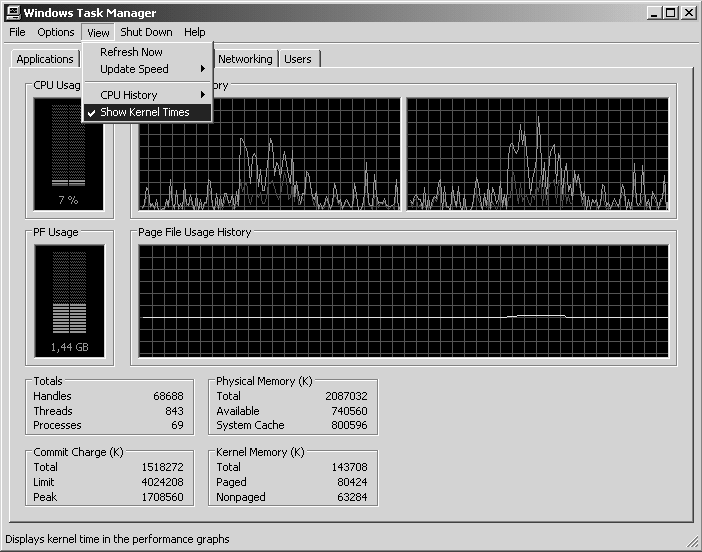Click the window resize grip icon

[x=693, y=542]
